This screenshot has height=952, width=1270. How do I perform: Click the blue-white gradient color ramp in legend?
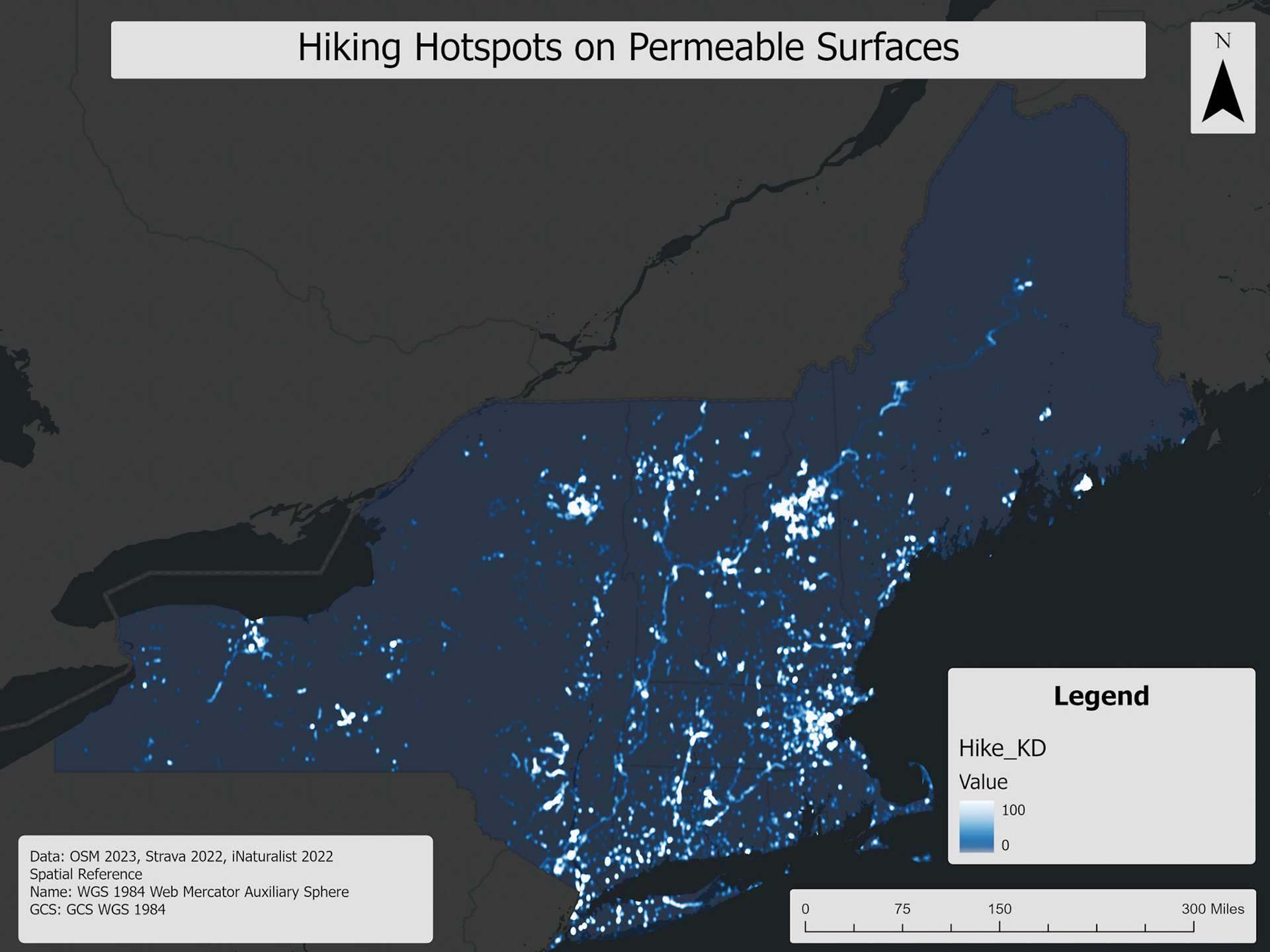976,826
